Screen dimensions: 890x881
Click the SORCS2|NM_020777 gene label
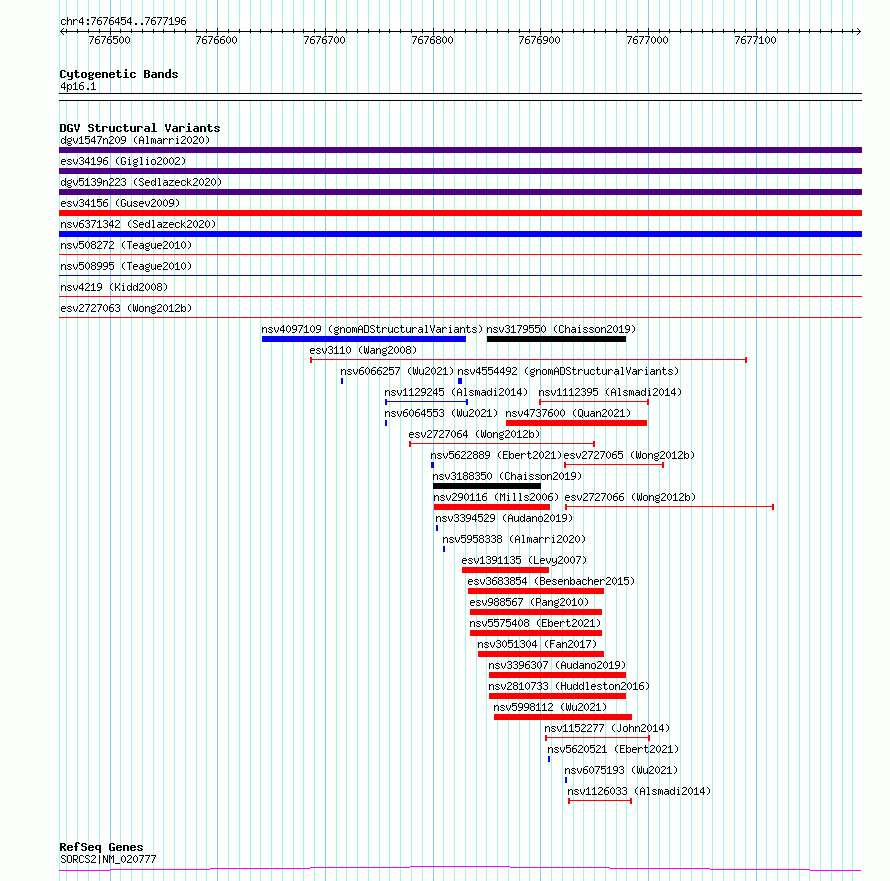coord(108,859)
